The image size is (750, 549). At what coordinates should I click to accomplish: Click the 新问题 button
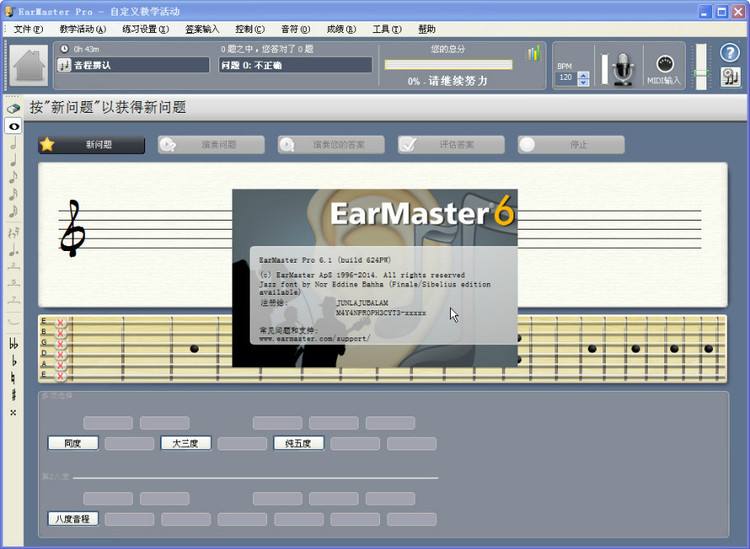pyautogui.click(x=91, y=144)
